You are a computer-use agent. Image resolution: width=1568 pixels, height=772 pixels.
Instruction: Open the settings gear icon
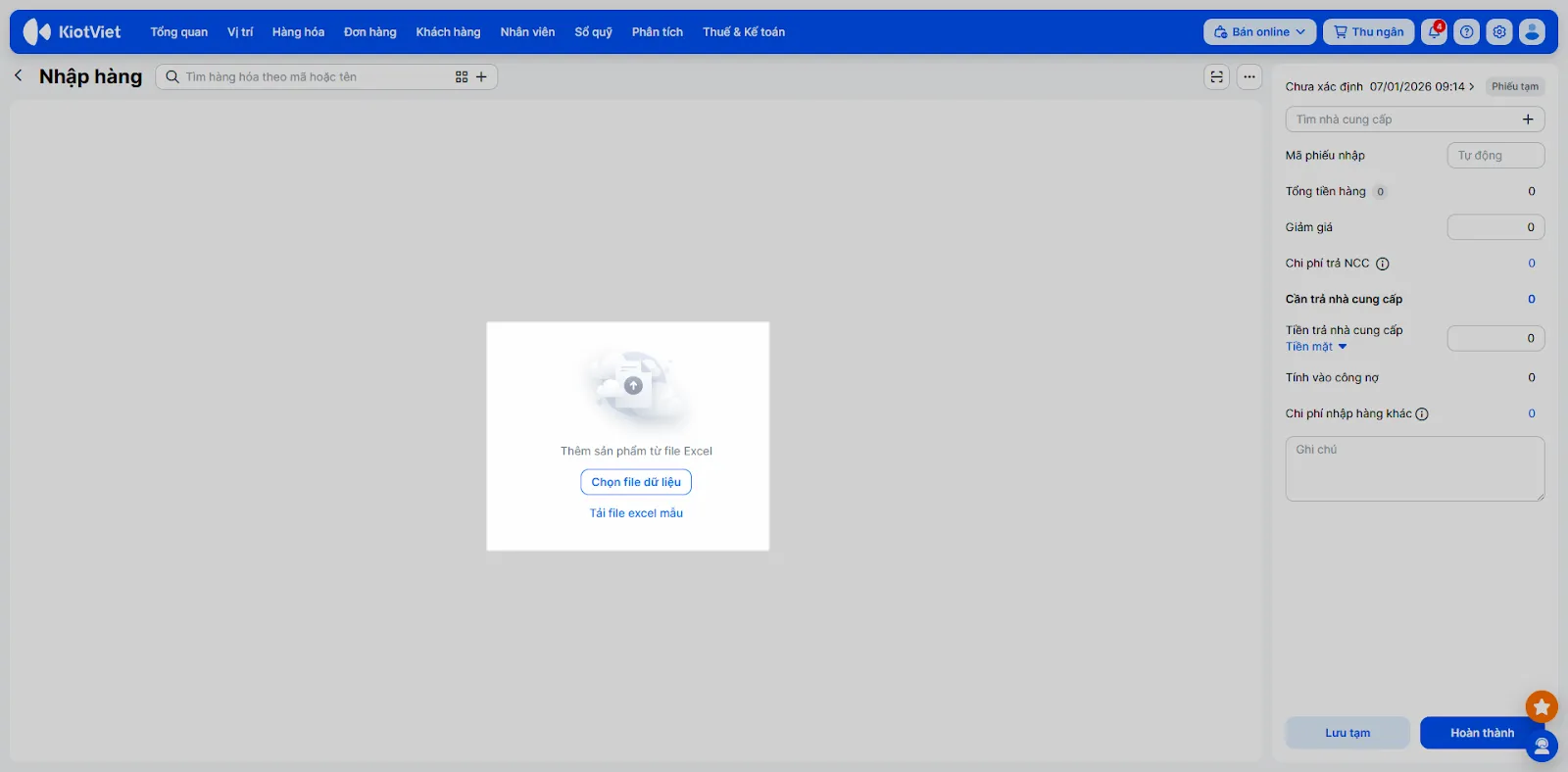click(1498, 31)
